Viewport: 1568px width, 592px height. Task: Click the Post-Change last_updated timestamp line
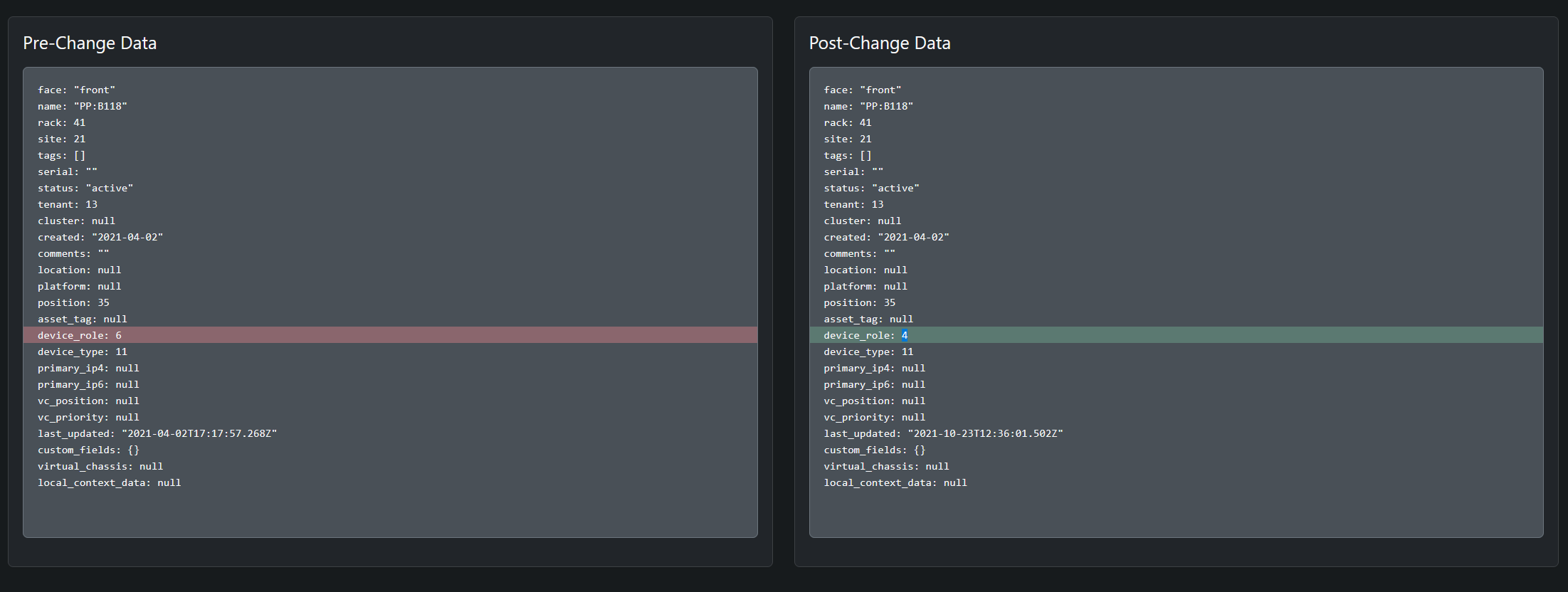click(943, 433)
